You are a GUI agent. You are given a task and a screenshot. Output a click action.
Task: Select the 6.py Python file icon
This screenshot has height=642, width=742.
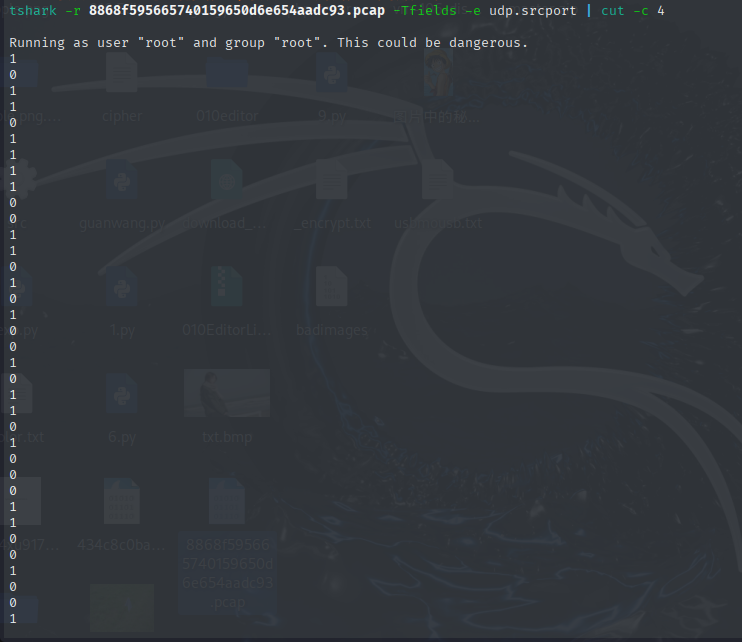(x=121, y=398)
